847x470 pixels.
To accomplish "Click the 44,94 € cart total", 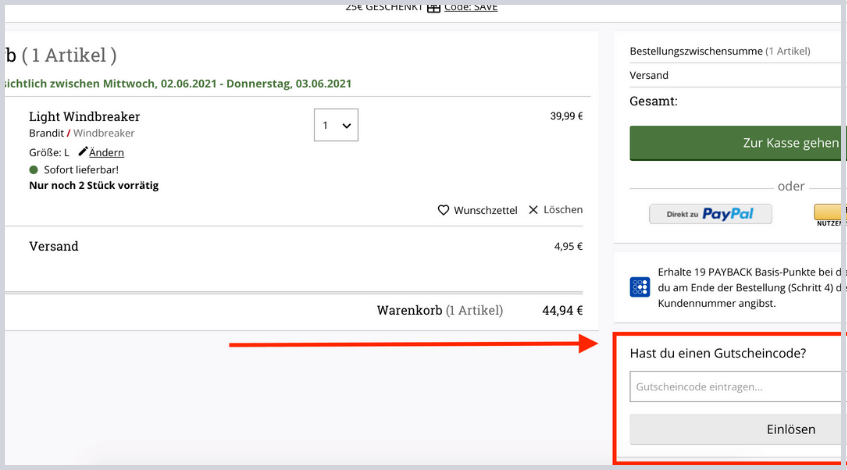I will 562,311.
